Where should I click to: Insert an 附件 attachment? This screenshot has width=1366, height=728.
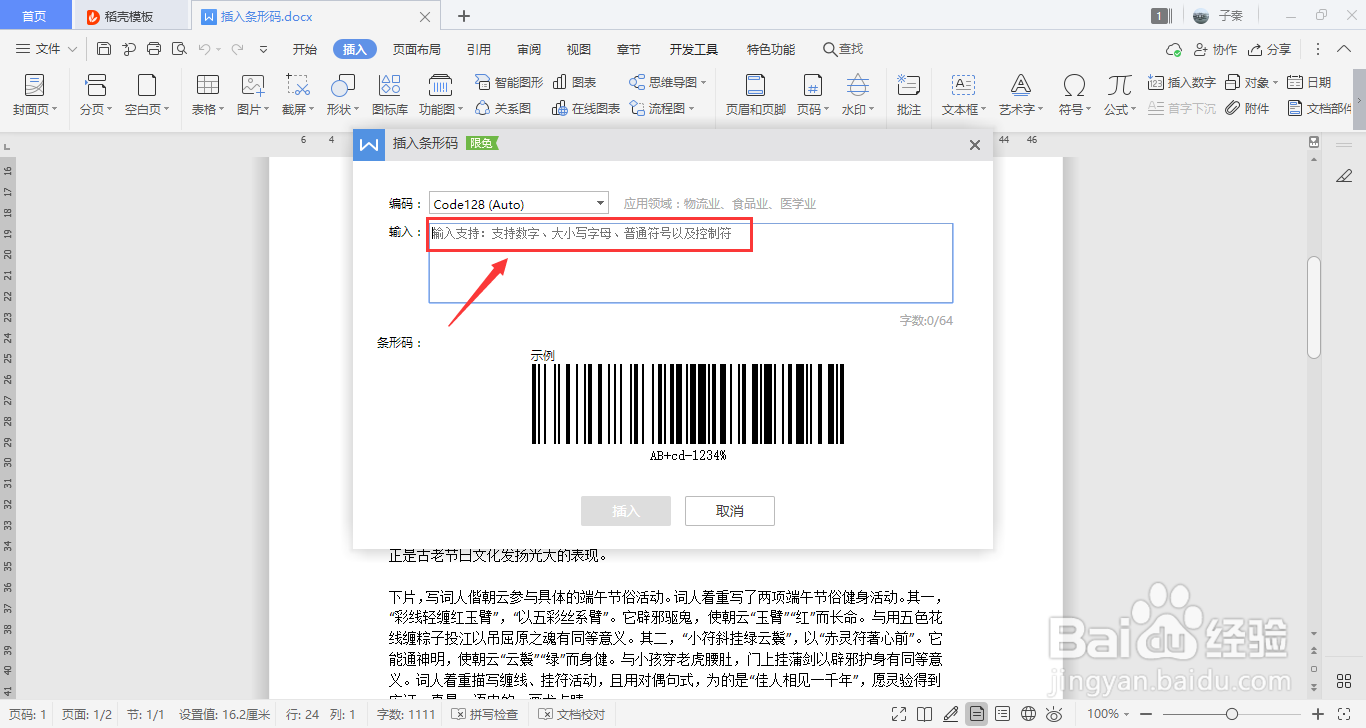click(x=1247, y=108)
